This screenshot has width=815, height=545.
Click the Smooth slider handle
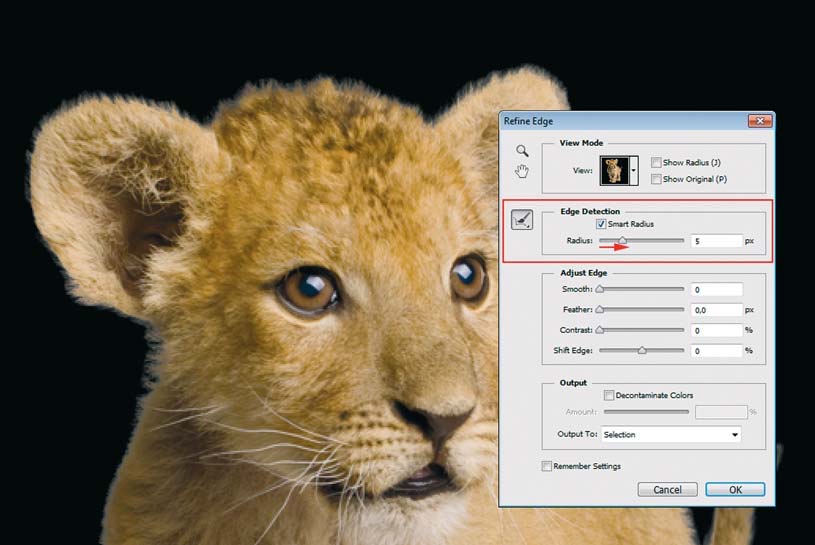pyautogui.click(x=600, y=290)
